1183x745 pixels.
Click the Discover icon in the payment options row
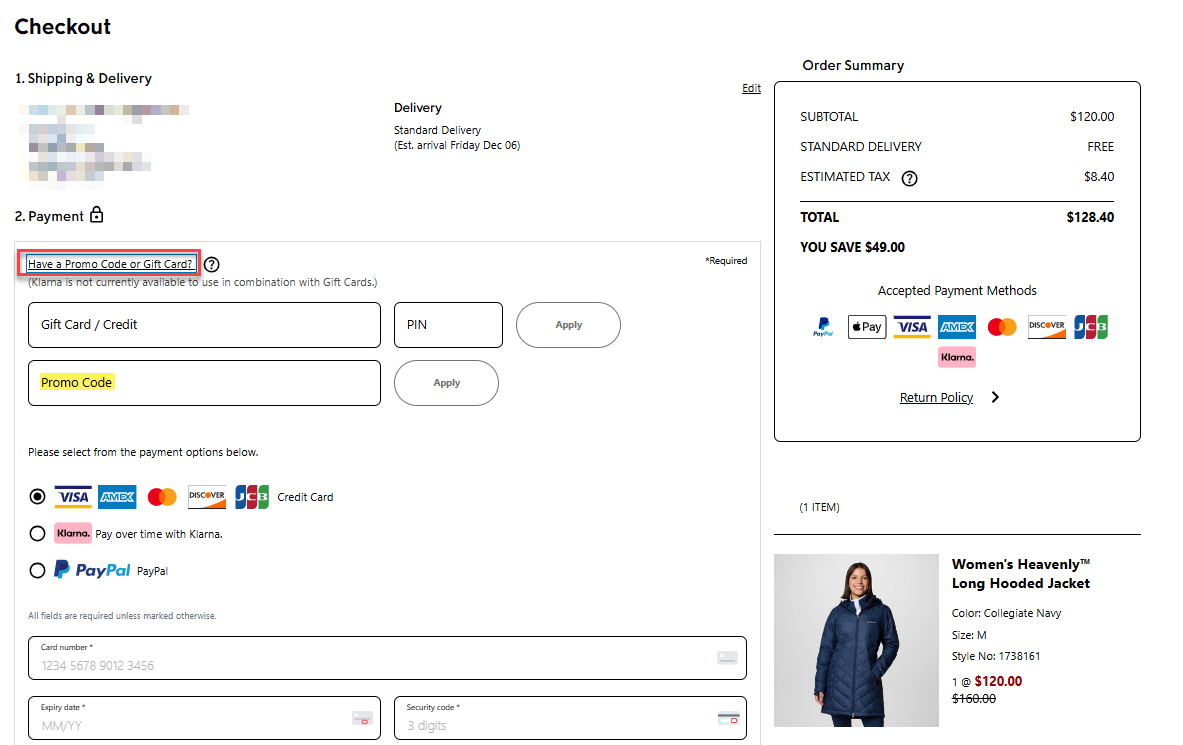[207, 496]
